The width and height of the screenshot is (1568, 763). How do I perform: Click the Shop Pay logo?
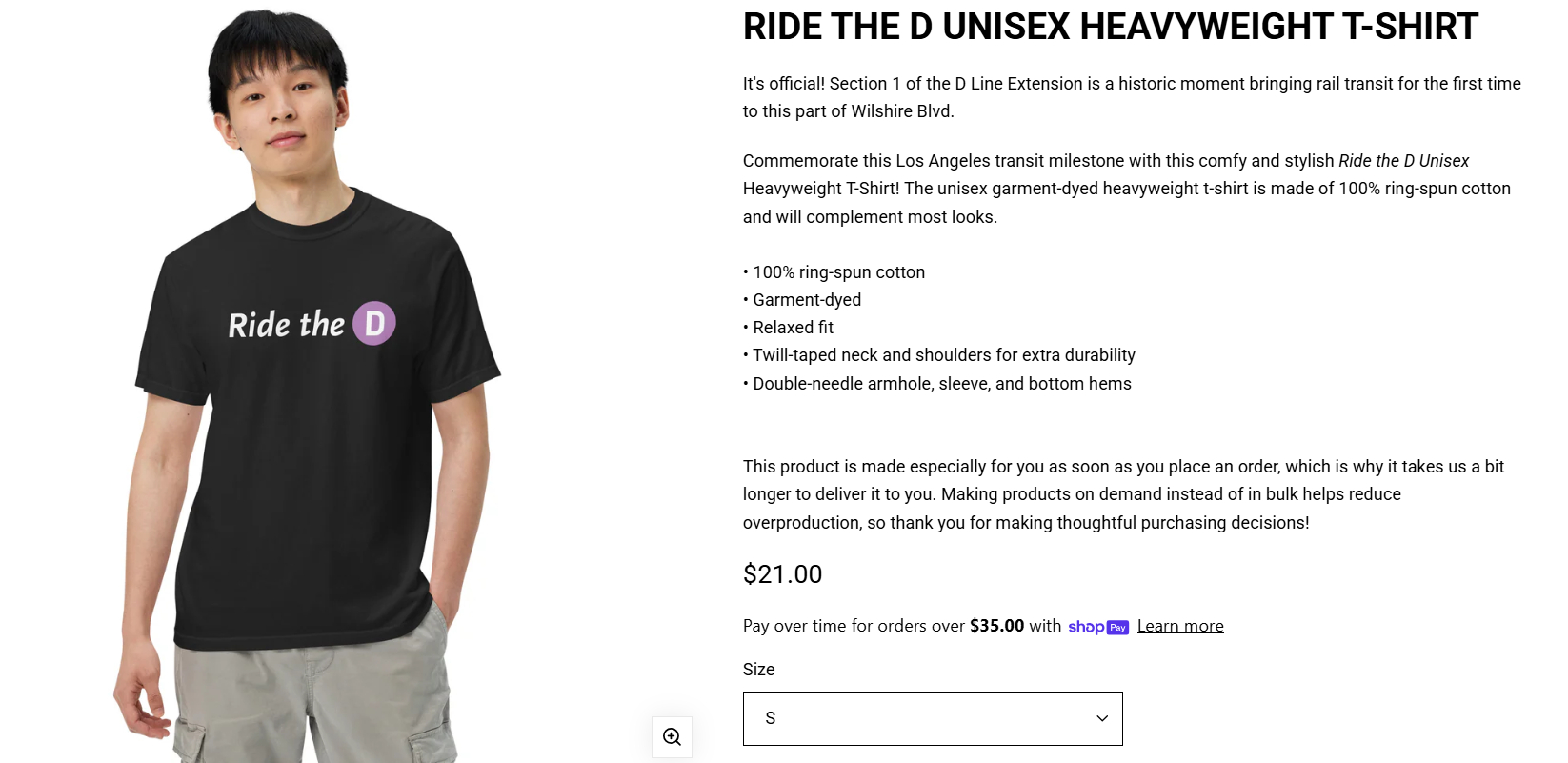(1098, 627)
